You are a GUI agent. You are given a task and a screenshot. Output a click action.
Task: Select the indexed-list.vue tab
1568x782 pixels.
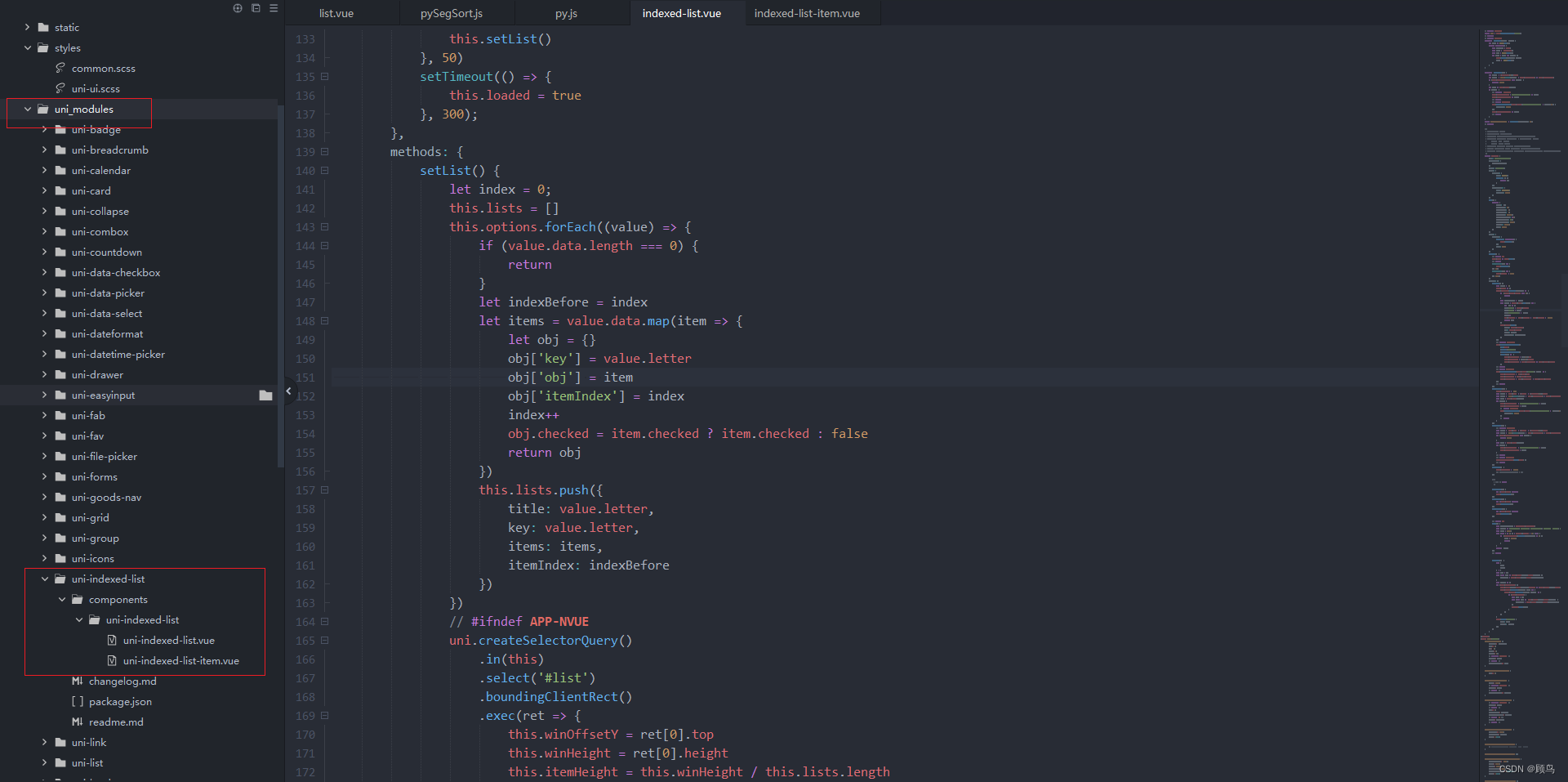pyautogui.click(x=682, y=13)
